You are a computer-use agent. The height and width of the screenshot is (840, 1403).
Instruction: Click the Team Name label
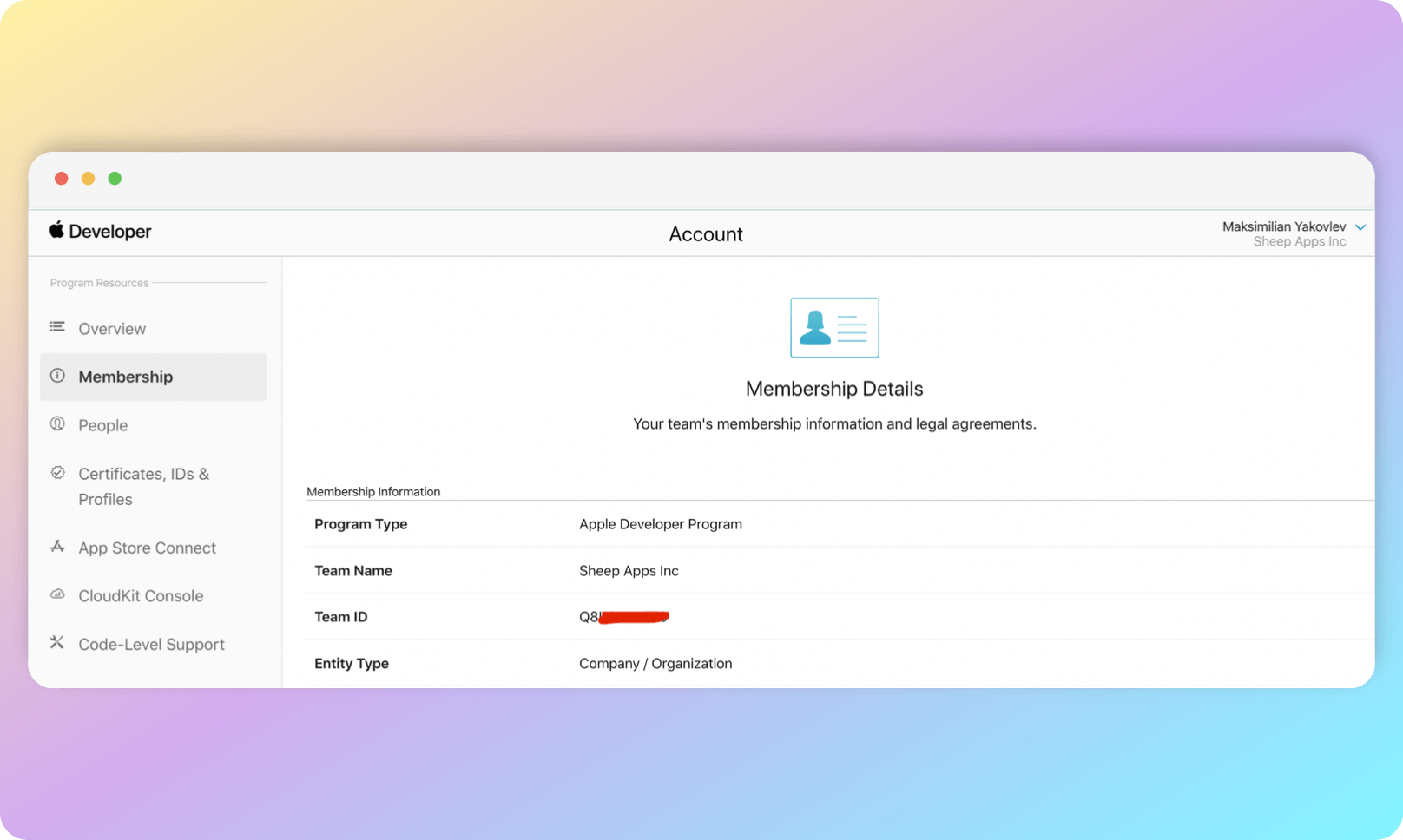point(353,571)
